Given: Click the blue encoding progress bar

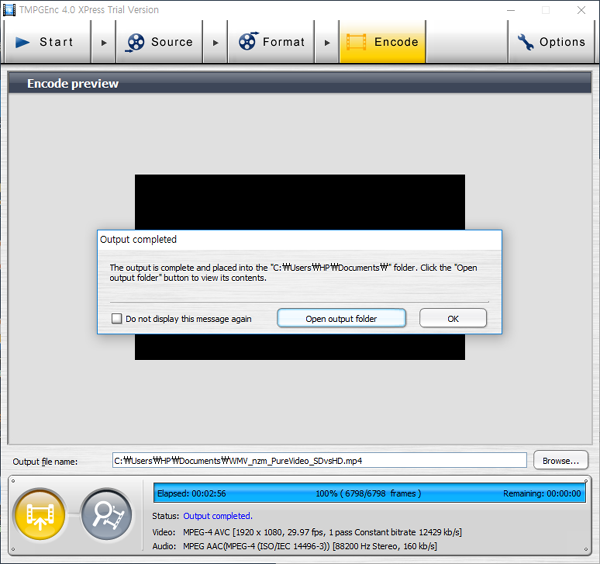Looking at the screenshot, I should tap(369, 493).
